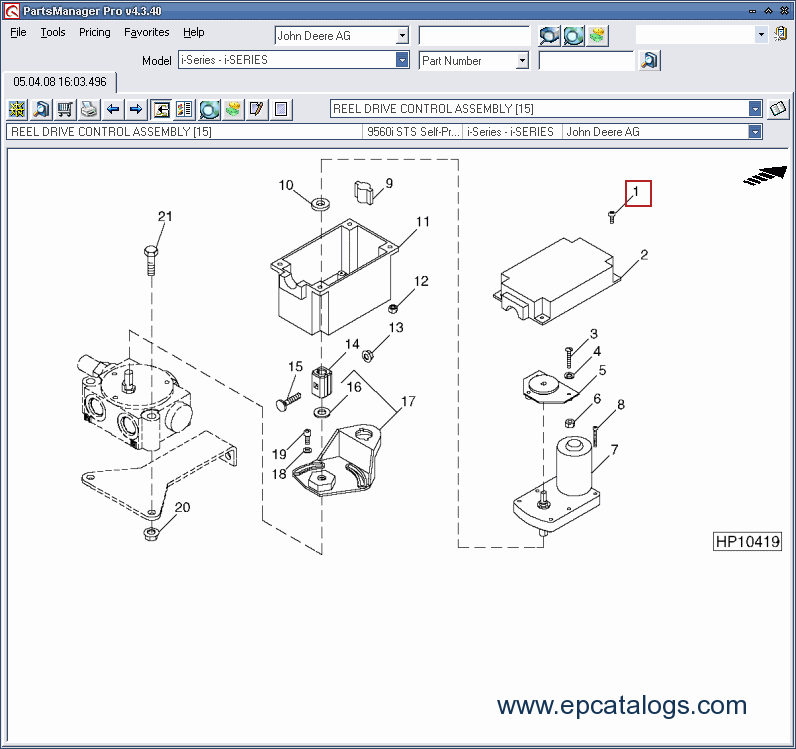Click callout number 9 by the clip
Screen dimensions: 796x749
[x=389, y=184]
